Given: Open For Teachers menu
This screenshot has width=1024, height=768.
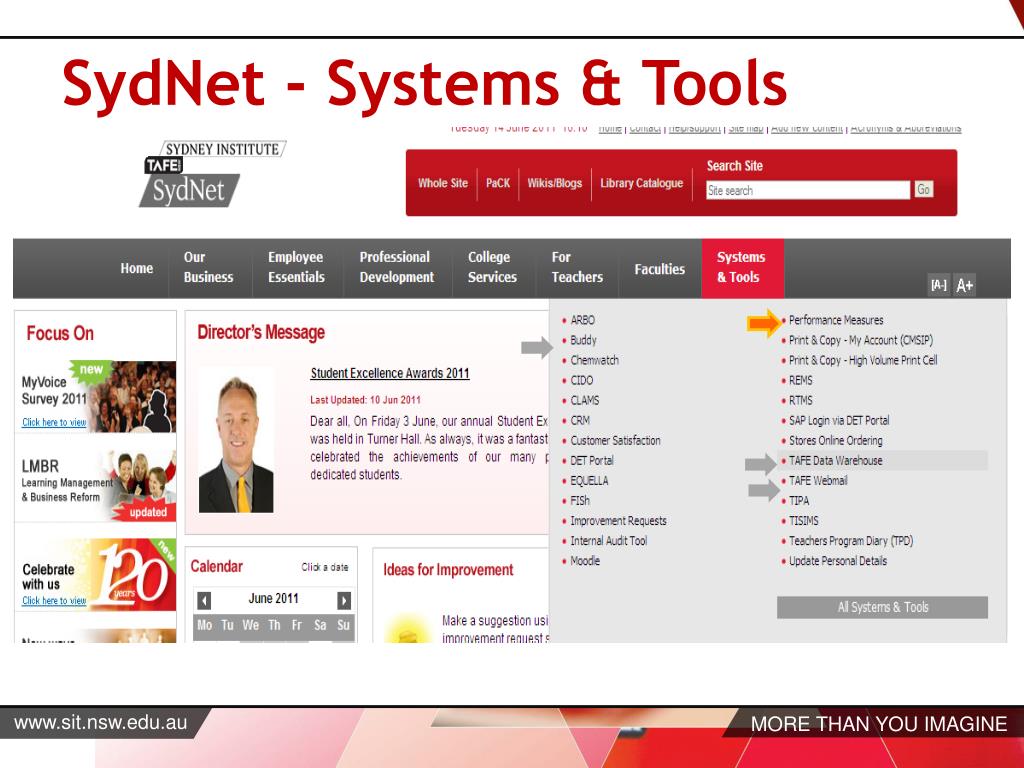Looking at the screenshot, I should click(x=577, y=267).
